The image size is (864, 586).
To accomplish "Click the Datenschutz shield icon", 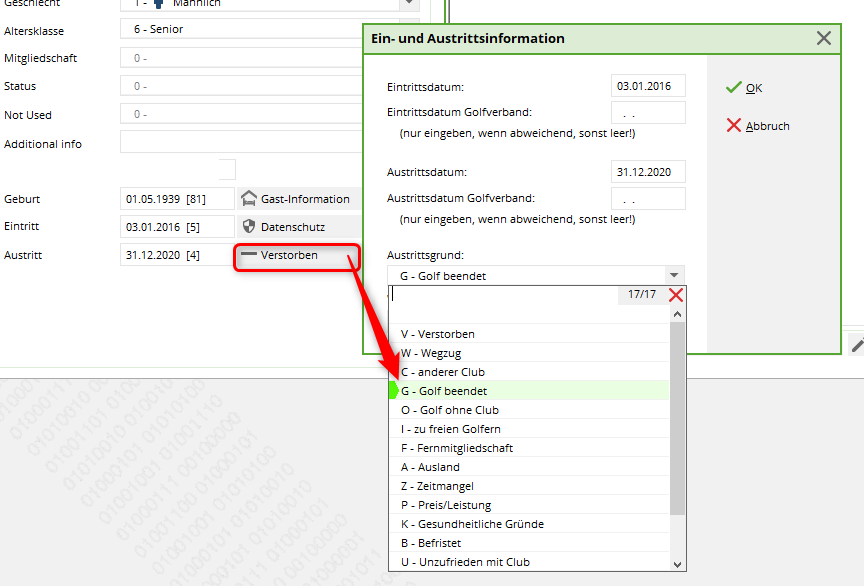I will 249,227.
